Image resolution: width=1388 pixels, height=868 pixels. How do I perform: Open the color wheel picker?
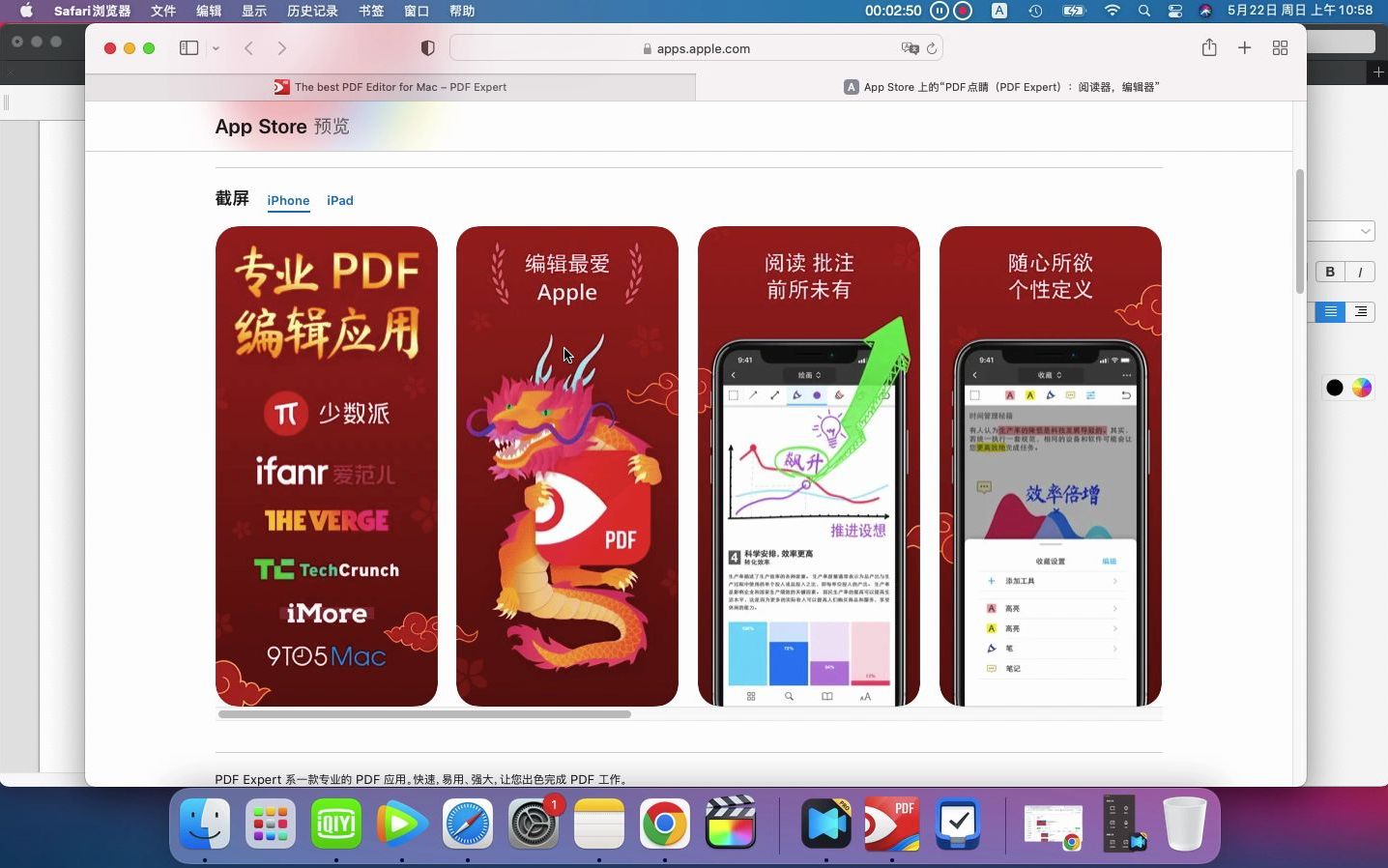click(x=1361, y=388)
